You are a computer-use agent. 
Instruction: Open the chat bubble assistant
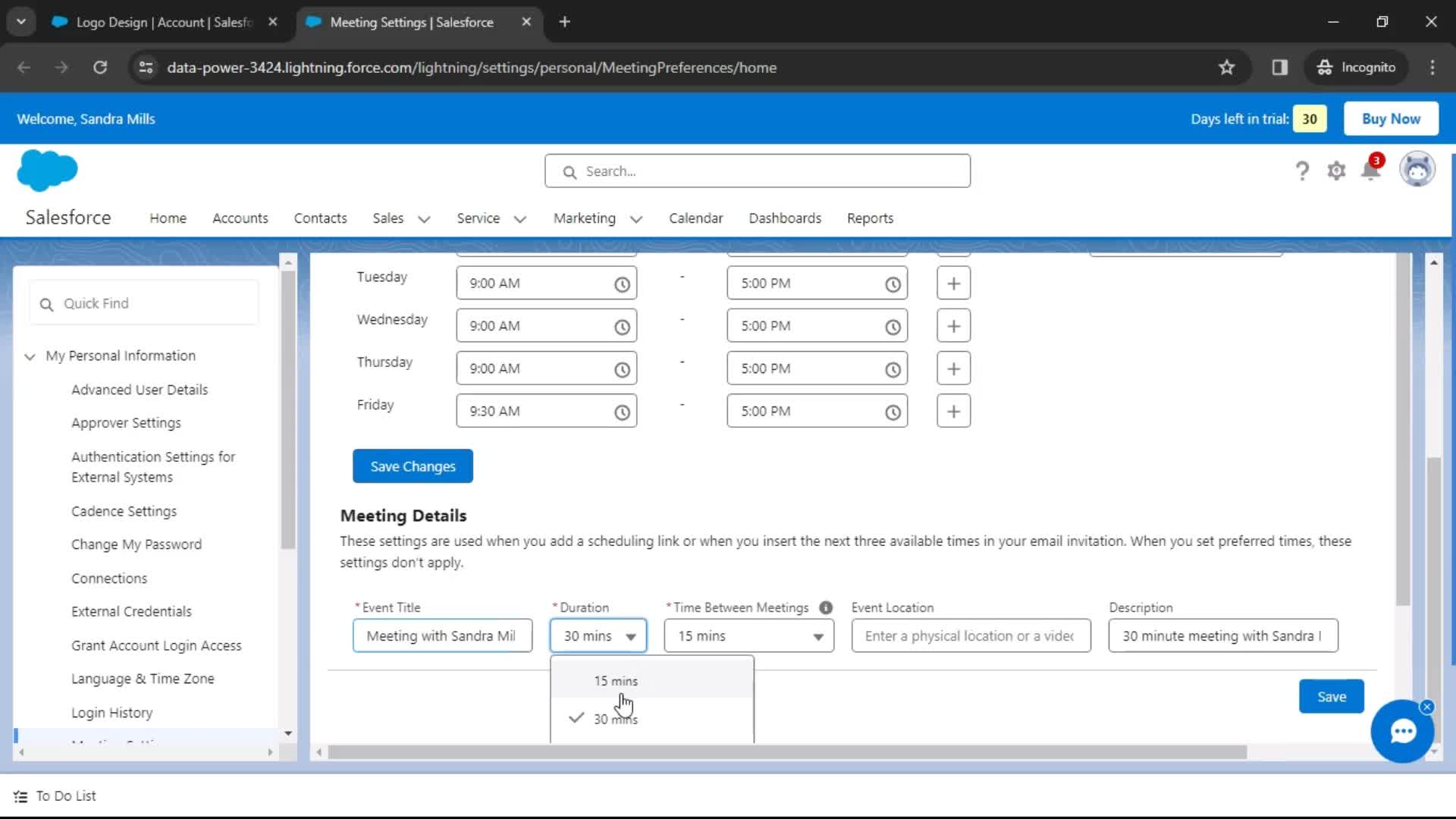[x=1402, y=731]
